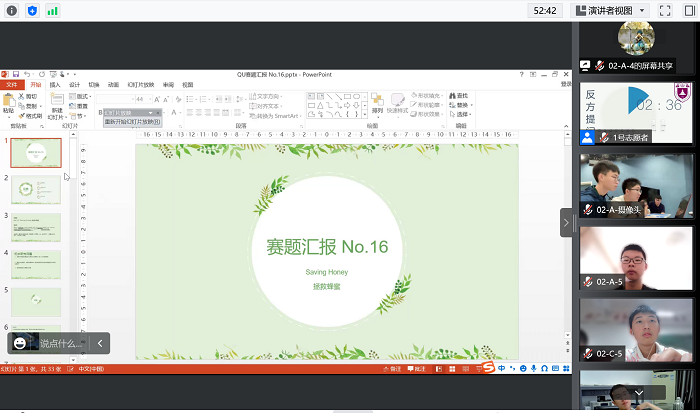Open the emoji reaction button

coord(20,343)
